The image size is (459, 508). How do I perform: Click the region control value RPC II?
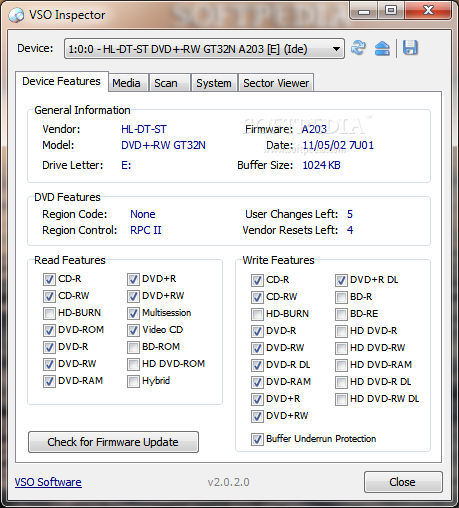click(x=146, y=230)
